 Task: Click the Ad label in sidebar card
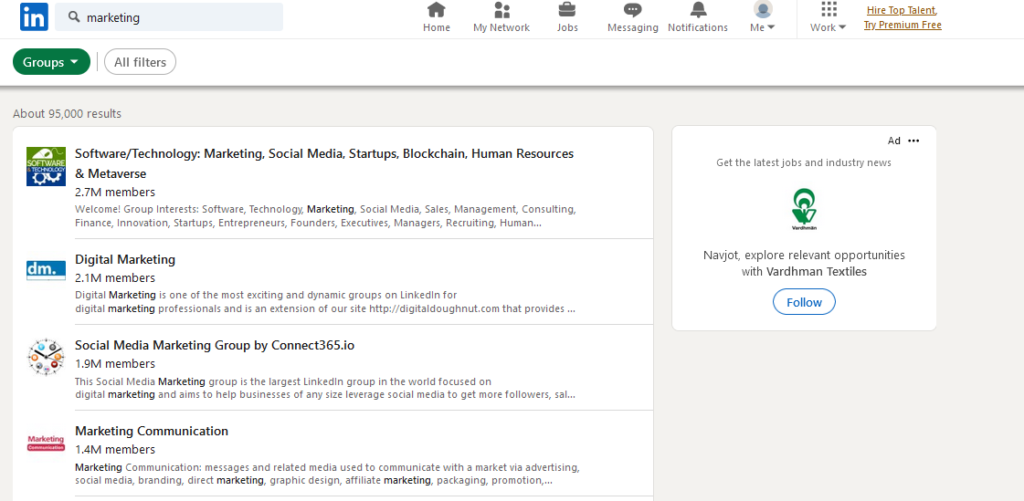click(x=894, y=140)
